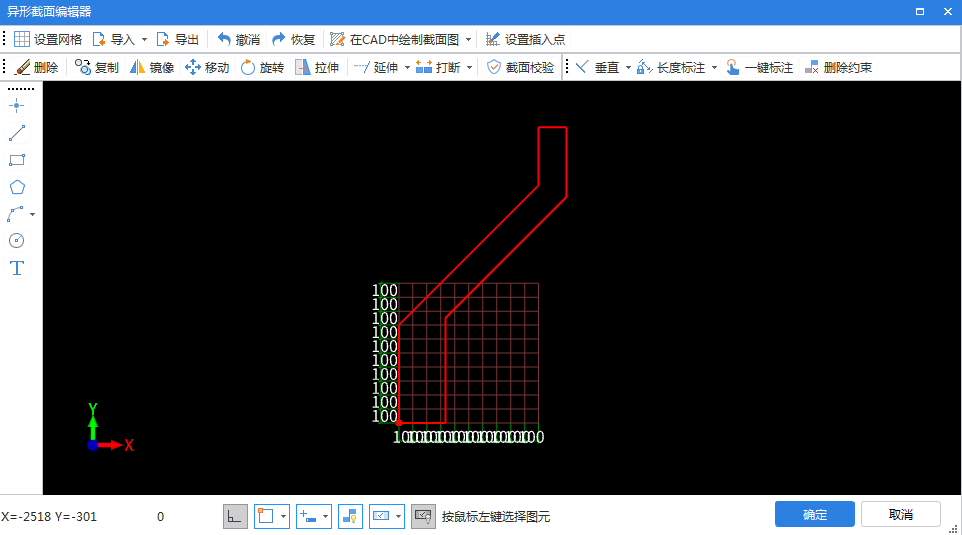Click the red insertion point on the section

point(399,423)
